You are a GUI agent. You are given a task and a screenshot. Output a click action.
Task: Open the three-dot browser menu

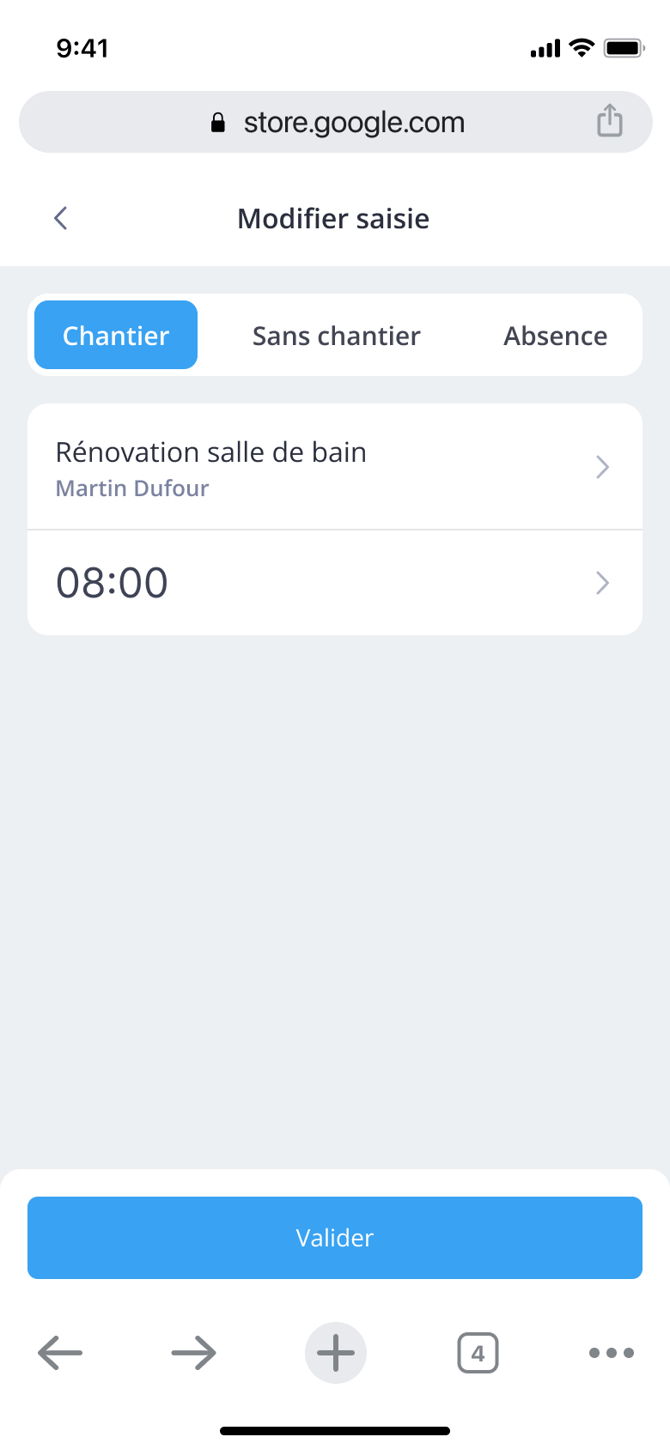pos(611,1353)
